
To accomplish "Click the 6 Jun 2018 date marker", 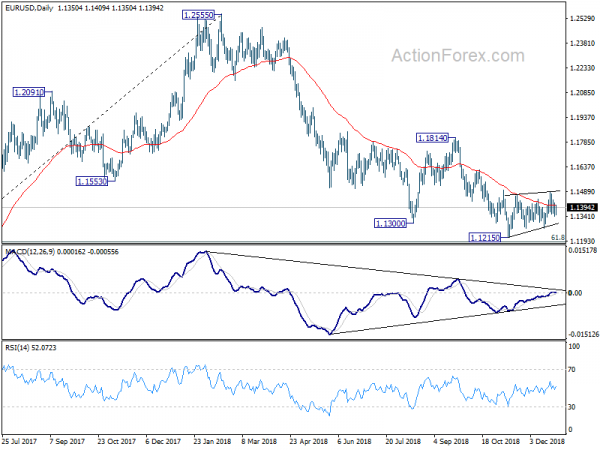I will pos(354,441).
